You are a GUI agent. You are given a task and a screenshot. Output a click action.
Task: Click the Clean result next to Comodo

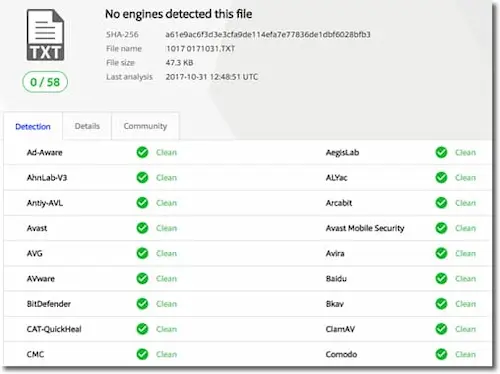click(465, 354)
